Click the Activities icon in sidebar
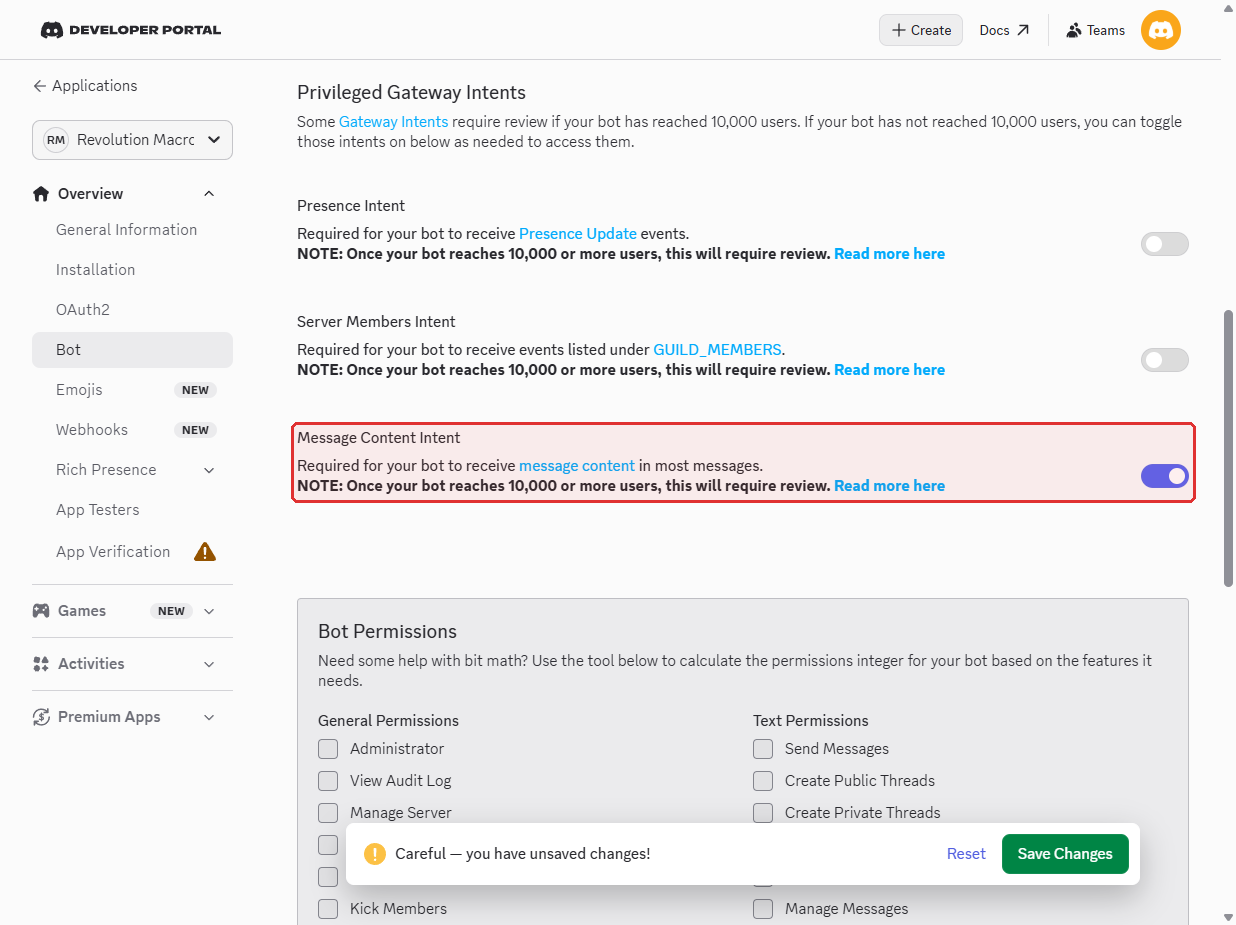The width and height of the screenshot is (1236, 925). pyautogui.click(x=41, y=664)
